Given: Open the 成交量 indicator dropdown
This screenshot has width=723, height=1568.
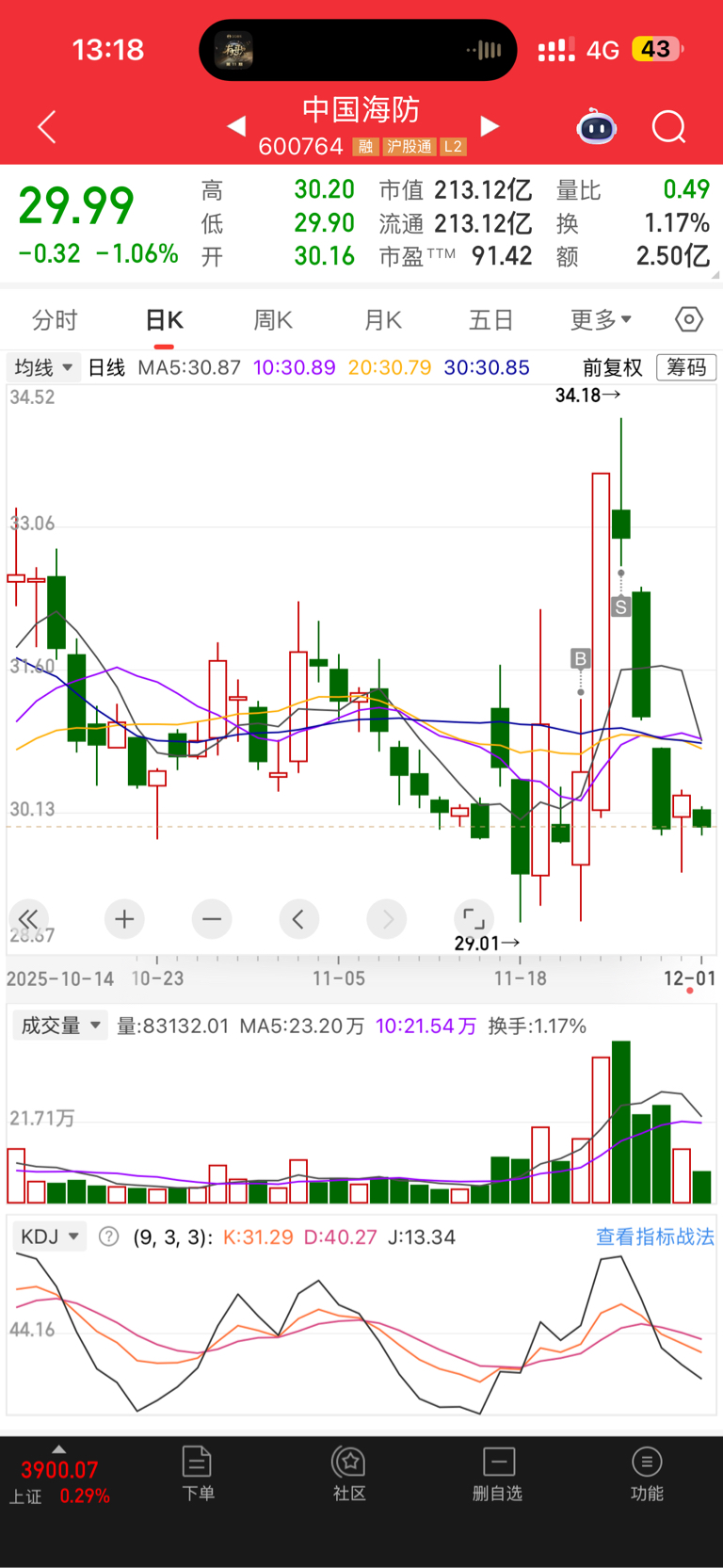Looking at the screenshot, I should 60,1026.
